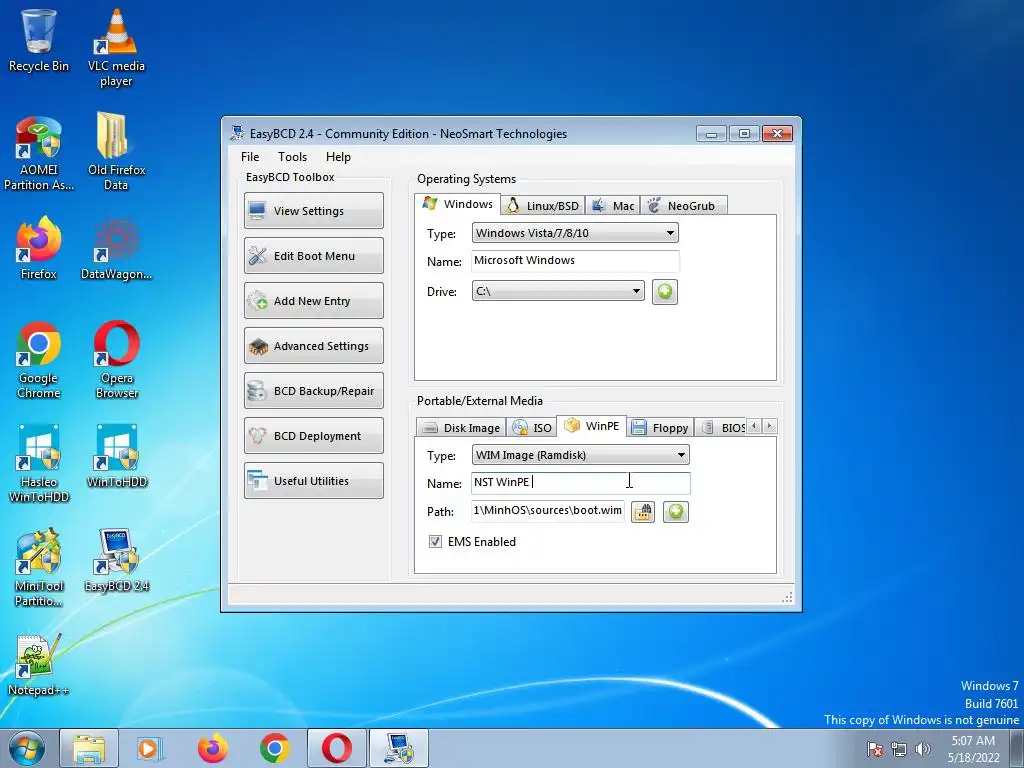The width and height of the screenshot is (1024, 768).
Task: Open Chrome from taskbar
Action: tap(274, 748)
